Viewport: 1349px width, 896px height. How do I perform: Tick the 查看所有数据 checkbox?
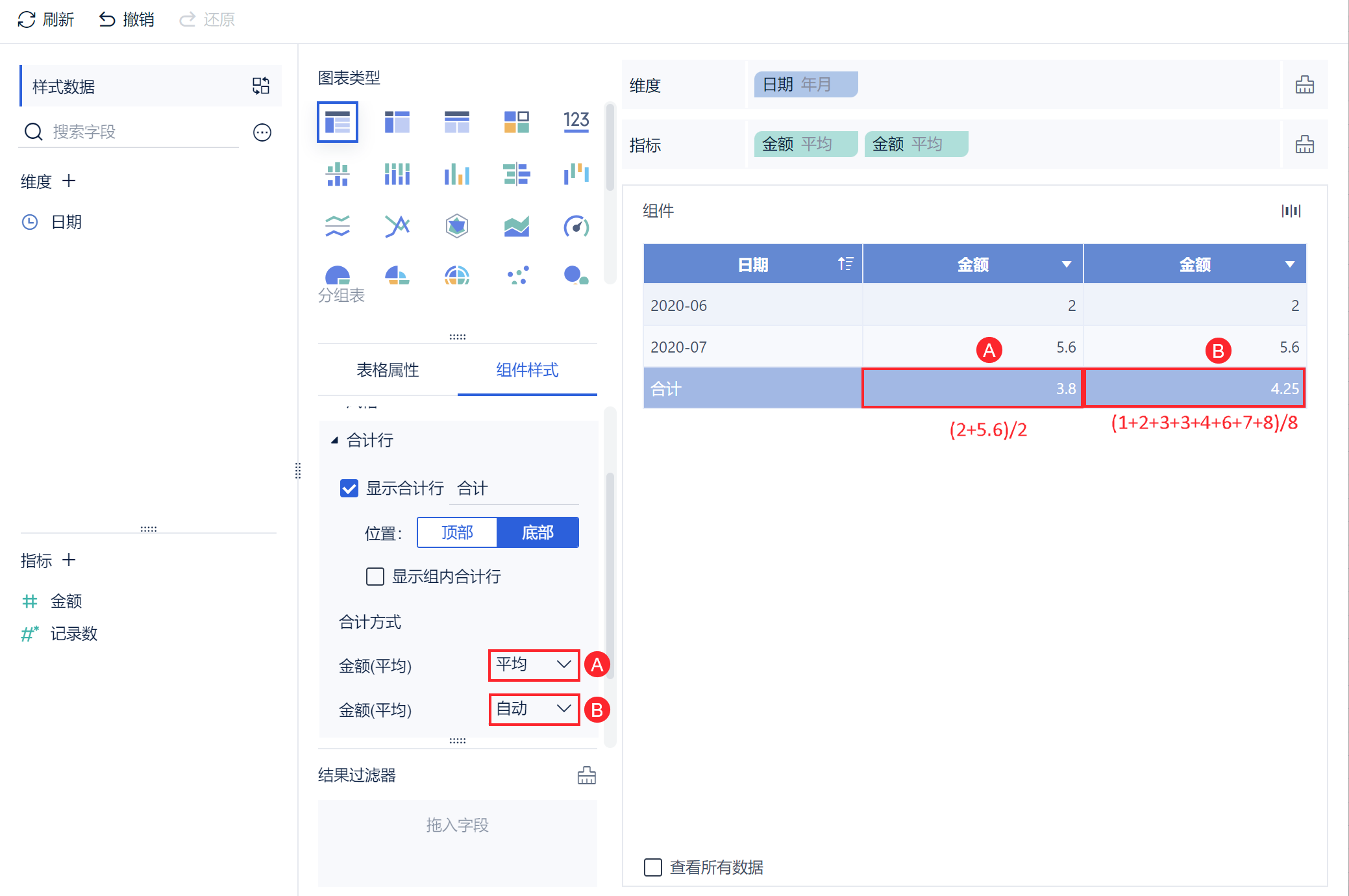(652, 867)
